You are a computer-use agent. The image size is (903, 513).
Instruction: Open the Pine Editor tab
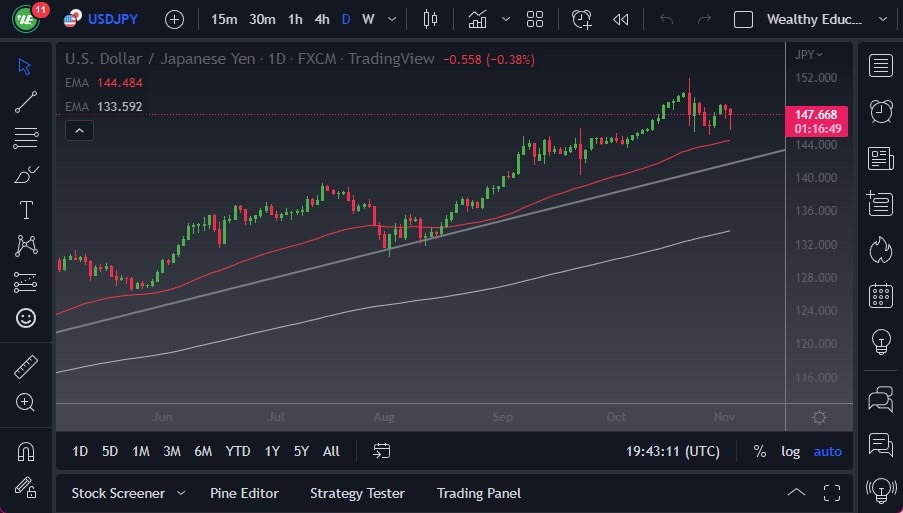[244, 493]
